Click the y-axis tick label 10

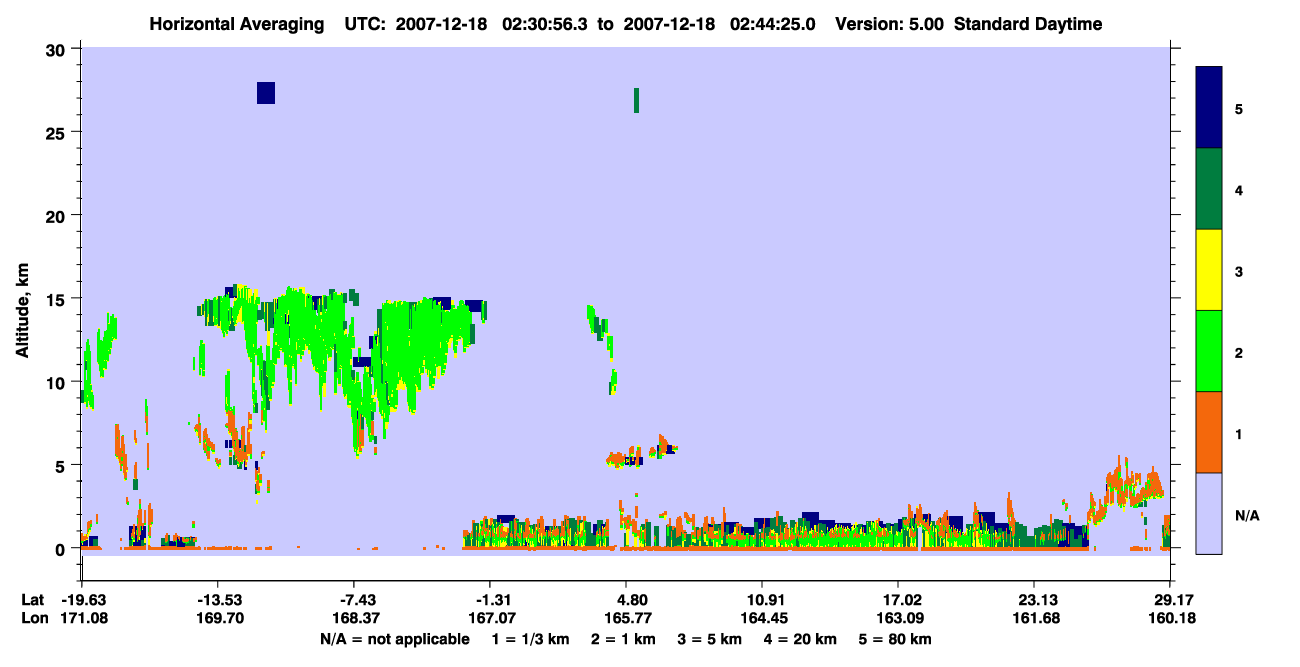point(58,382)
